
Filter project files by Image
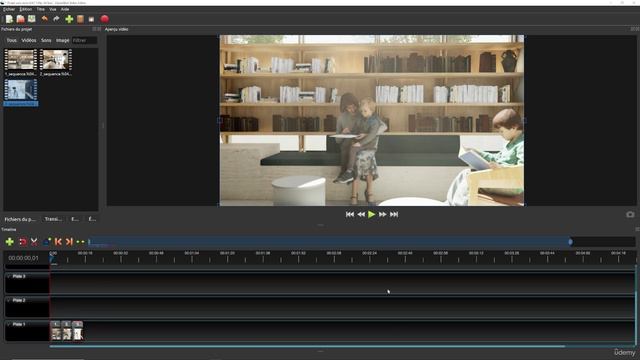click(62, 40)
